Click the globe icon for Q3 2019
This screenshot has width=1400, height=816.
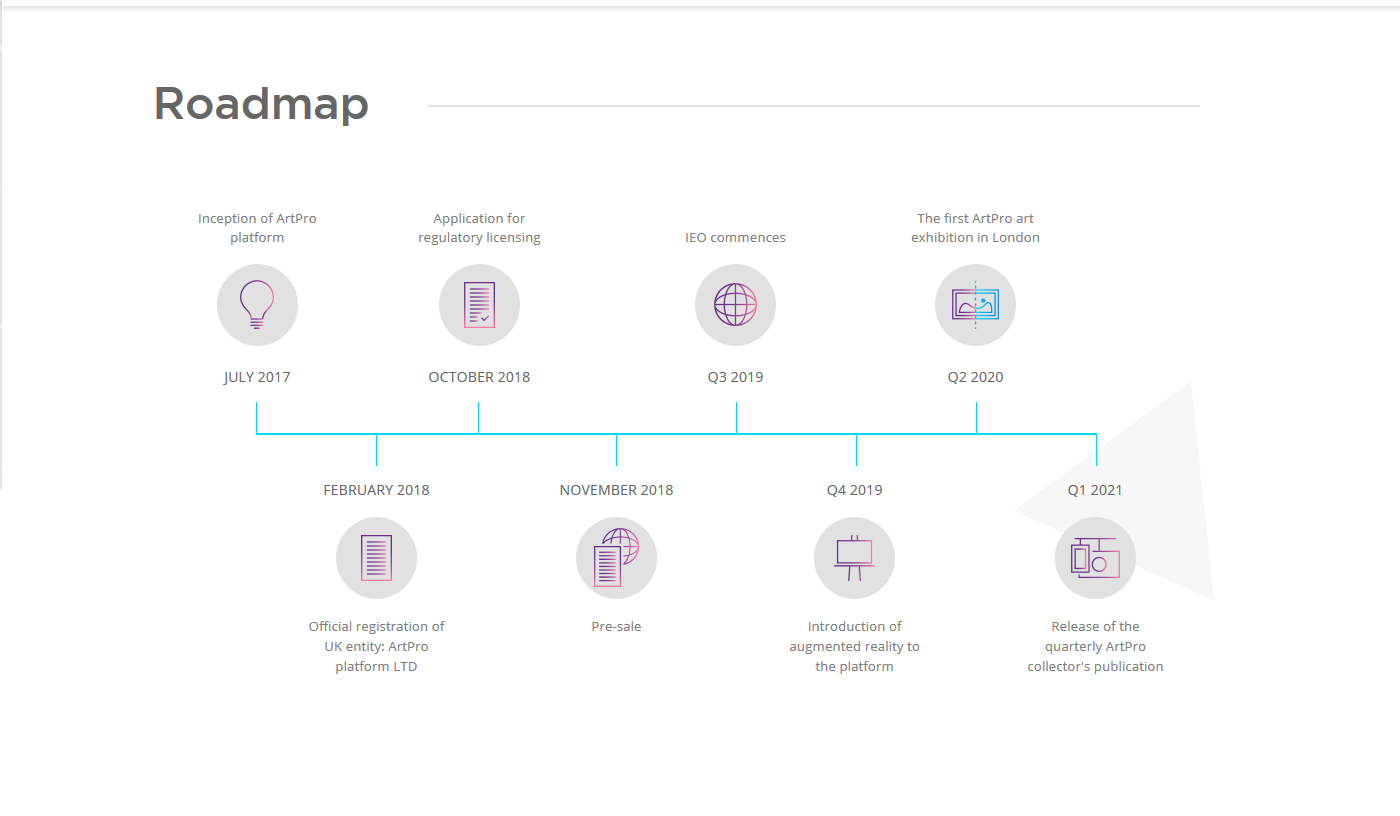[735, 305]
